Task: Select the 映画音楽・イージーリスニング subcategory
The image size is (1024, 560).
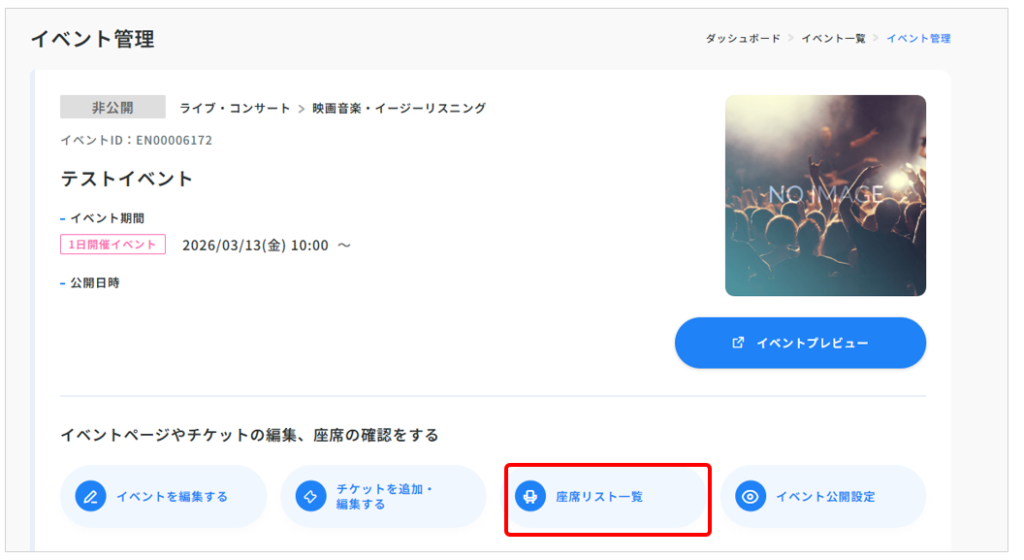Action: pos(399,108)
